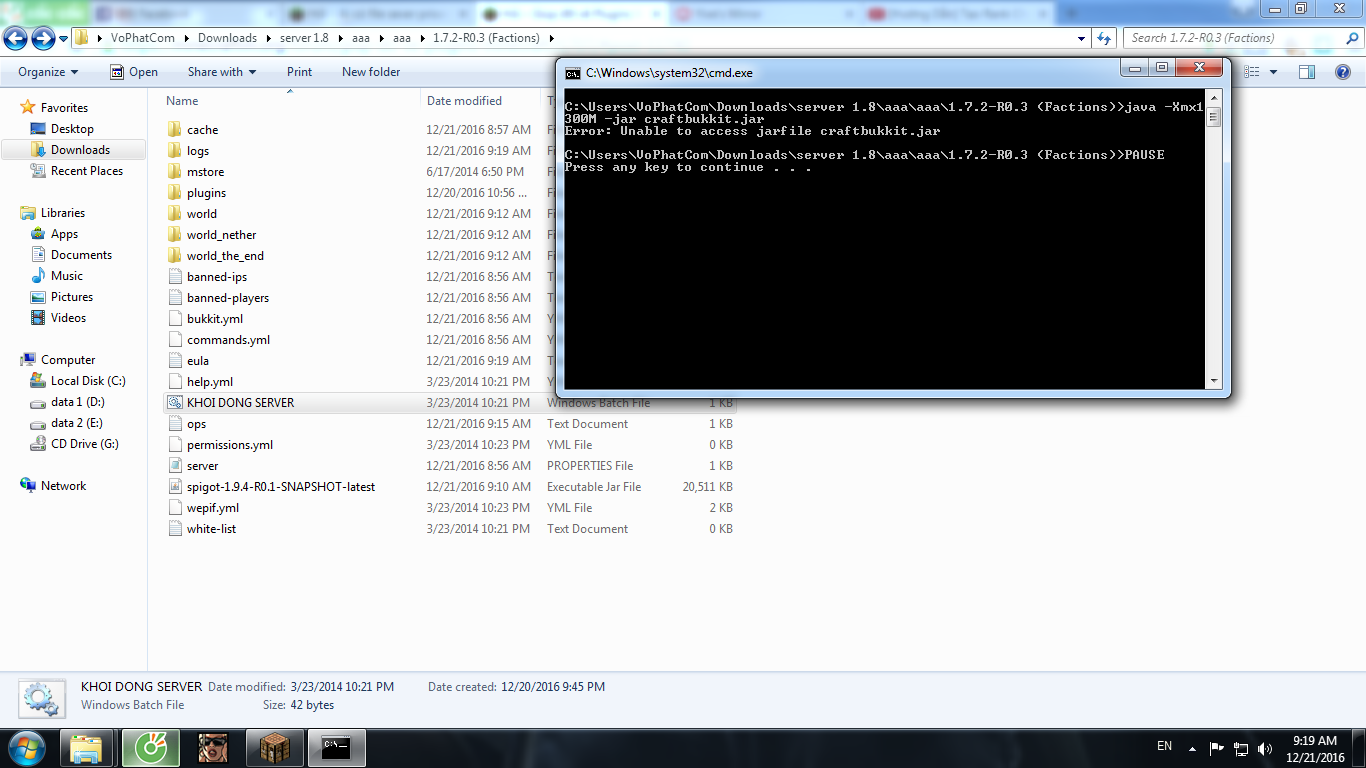The image size is (1366, 768).
Task: Click the breadcrumb arrow after server 1.8
Action: pyautogui.click(x=340, y=38)
